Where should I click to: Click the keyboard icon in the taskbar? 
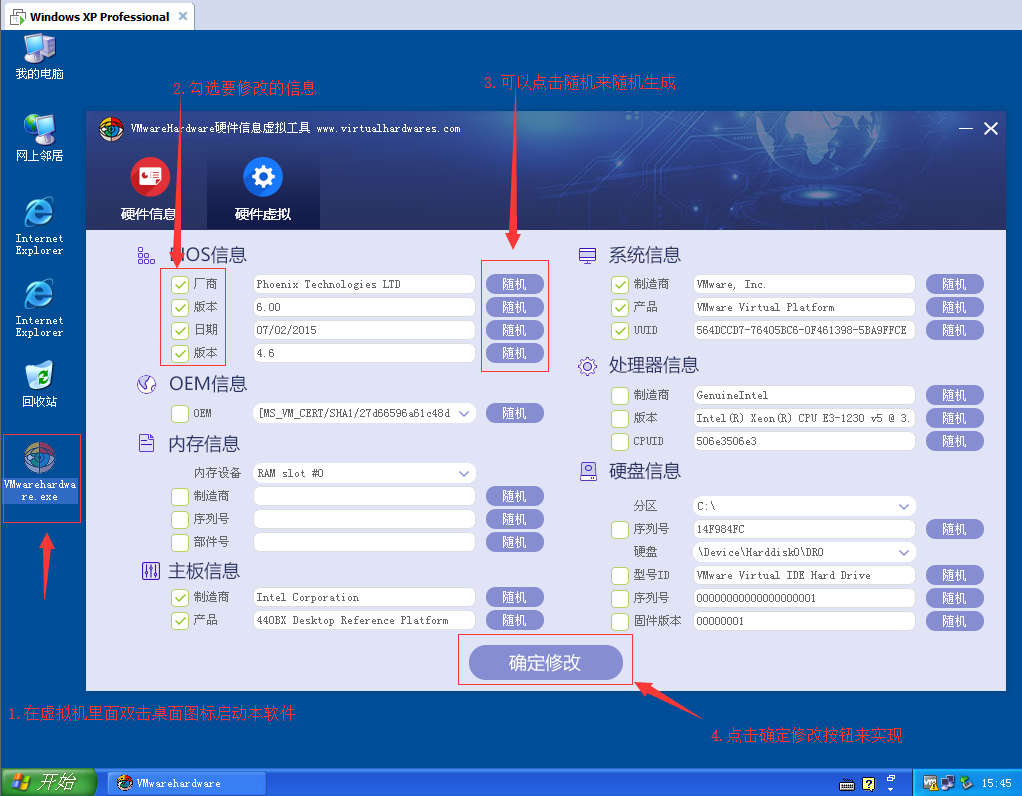coord(847,784)
